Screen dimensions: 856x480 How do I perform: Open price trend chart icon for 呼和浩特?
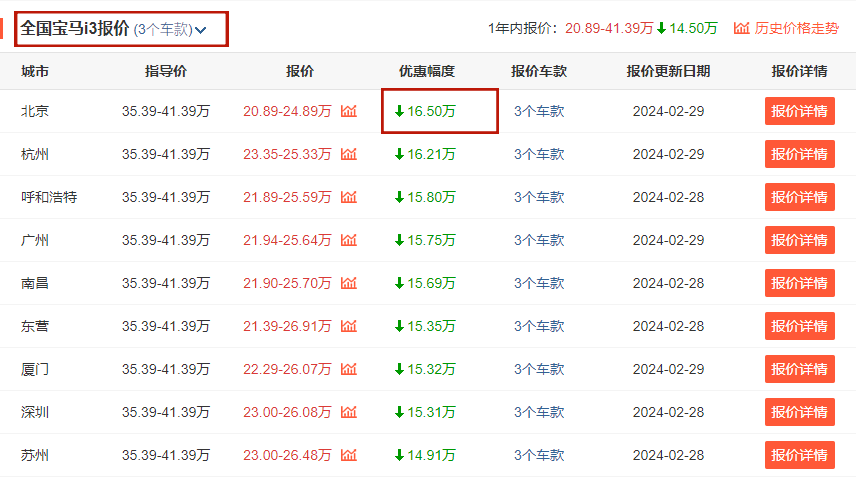pos(348,197)
